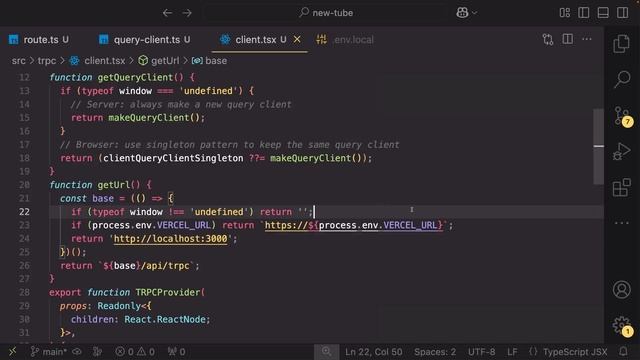Open the Manage gear menu

click(x=622, y=326)
